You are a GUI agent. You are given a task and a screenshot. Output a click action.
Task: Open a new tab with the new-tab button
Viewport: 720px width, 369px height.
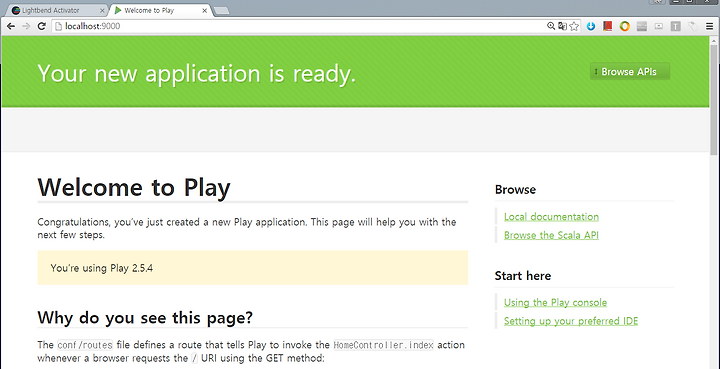pos(221,11)
